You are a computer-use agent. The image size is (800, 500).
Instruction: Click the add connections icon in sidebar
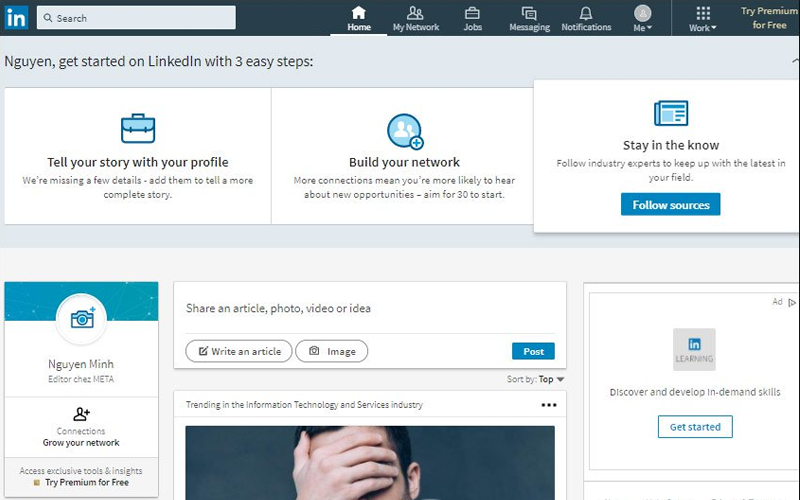pos(81,414)
